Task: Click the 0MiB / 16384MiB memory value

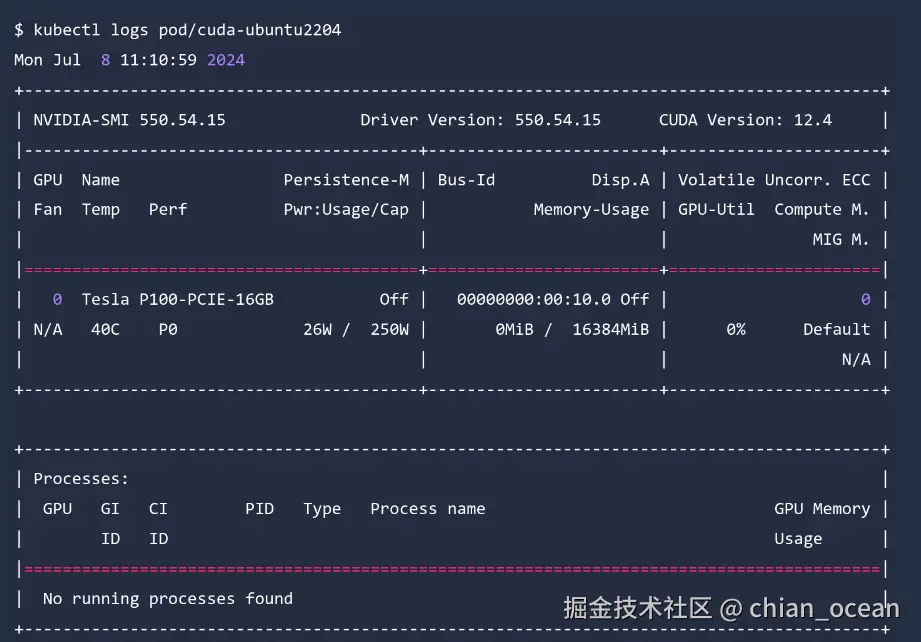Action: coord(572,329)
